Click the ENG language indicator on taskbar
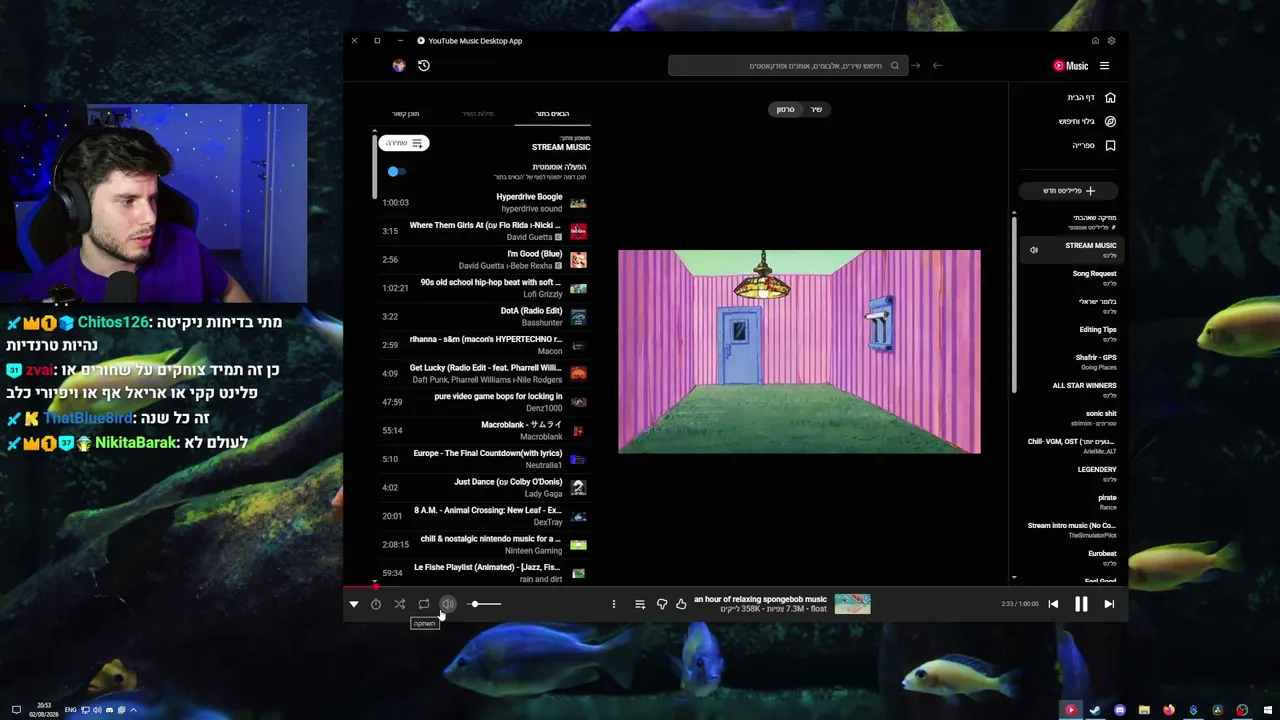The height and width of the screenshot is (720, 1280). (x=71, y=710)
